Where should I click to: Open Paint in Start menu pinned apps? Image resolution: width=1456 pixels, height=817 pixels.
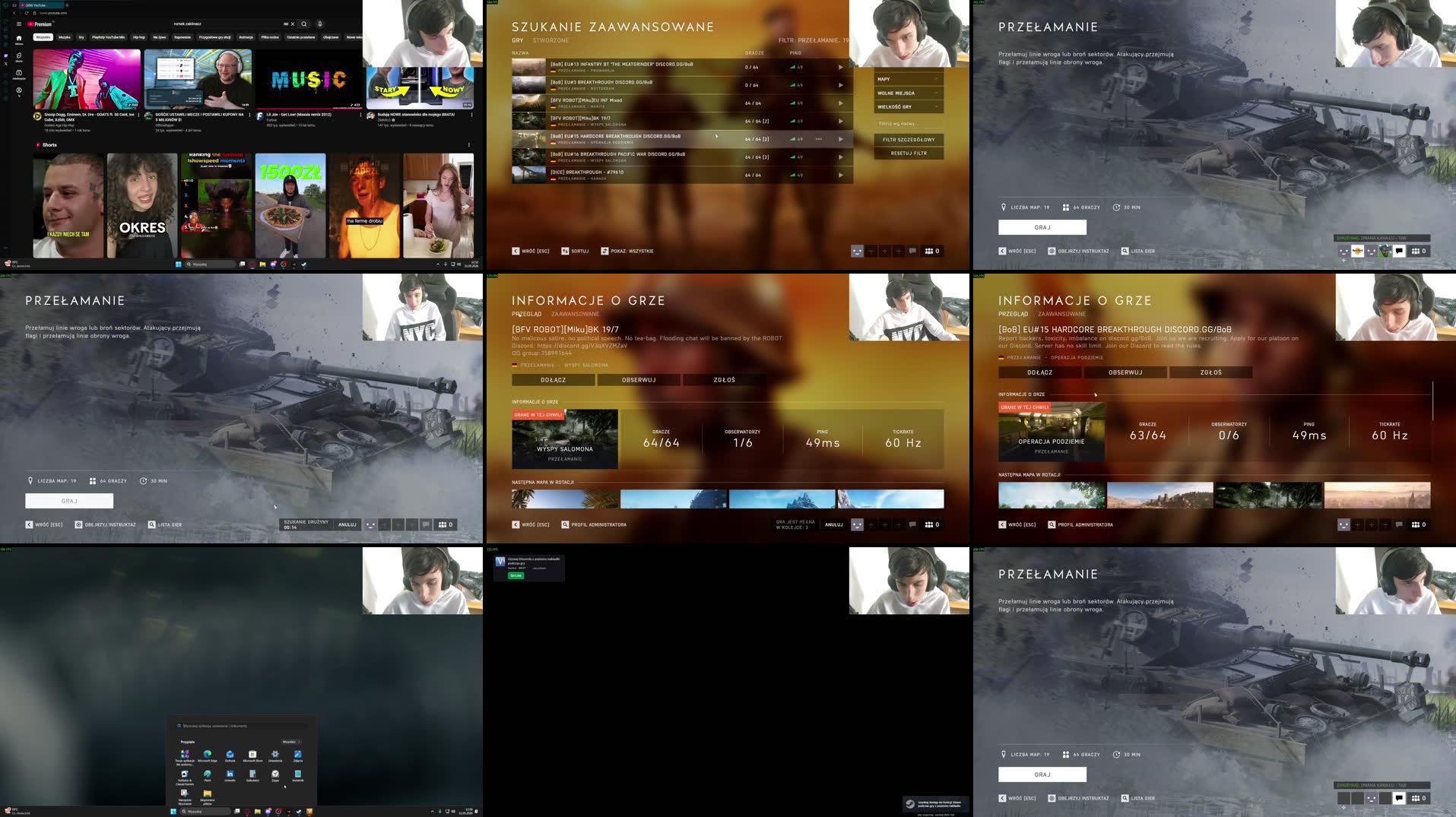(x=208, y=775)
